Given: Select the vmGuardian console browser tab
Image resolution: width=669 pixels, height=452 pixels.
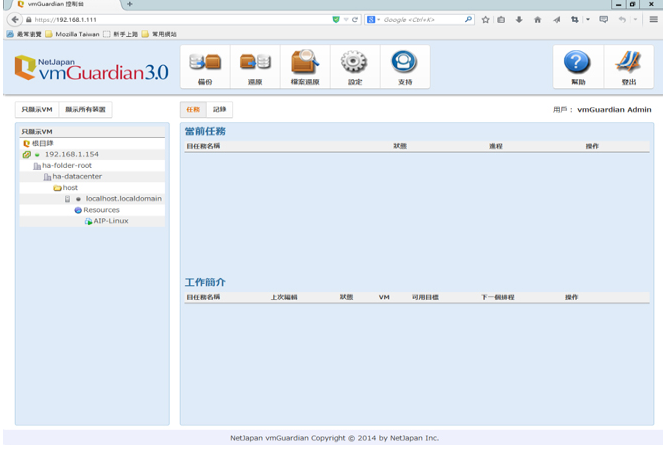Looking at the screenshot, I should point(62,4).
